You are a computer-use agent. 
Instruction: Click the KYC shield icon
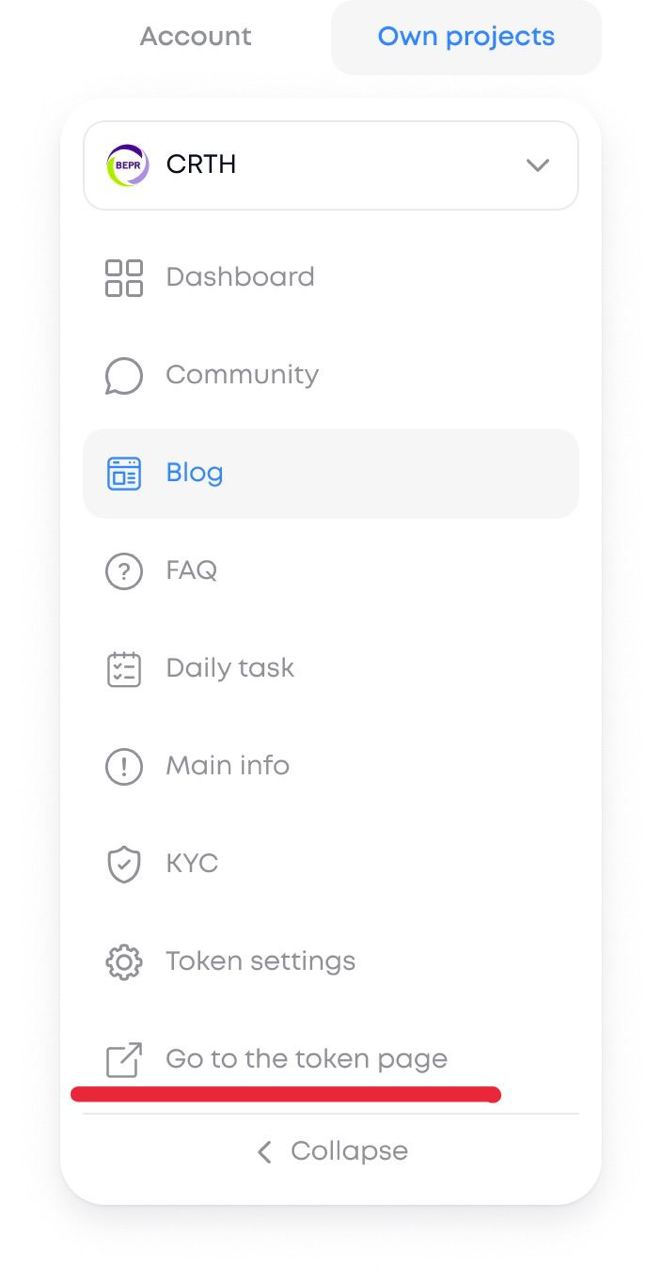[x=124, y=865]
